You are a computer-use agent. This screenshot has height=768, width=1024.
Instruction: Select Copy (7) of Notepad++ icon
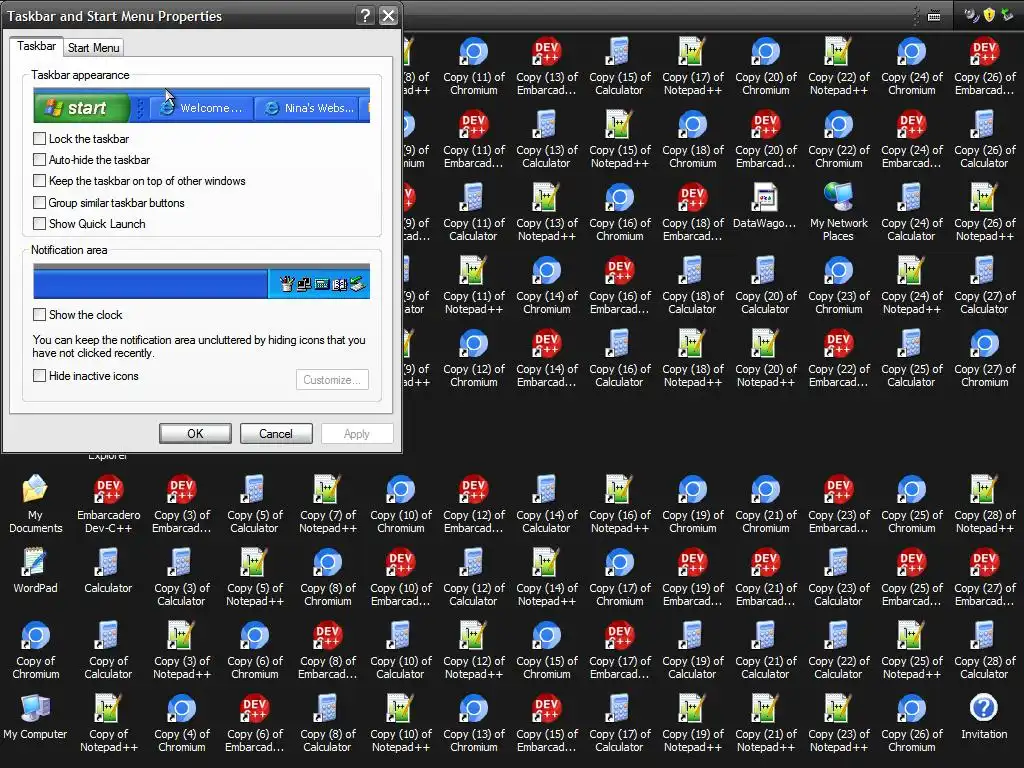click(x=328, y=504)
